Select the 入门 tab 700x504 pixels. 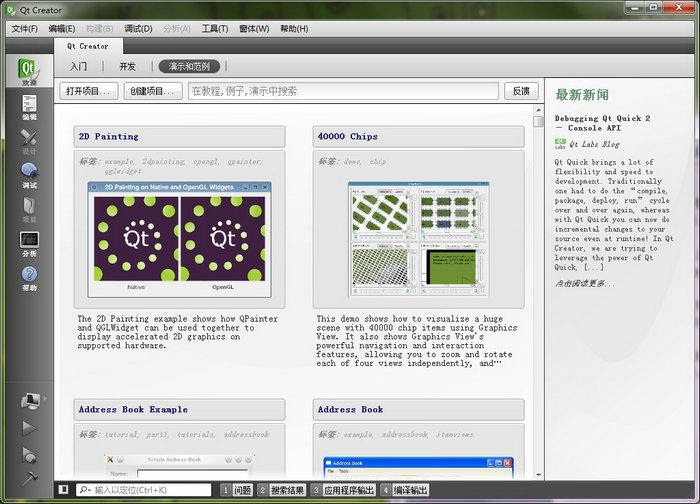(78, 67)
